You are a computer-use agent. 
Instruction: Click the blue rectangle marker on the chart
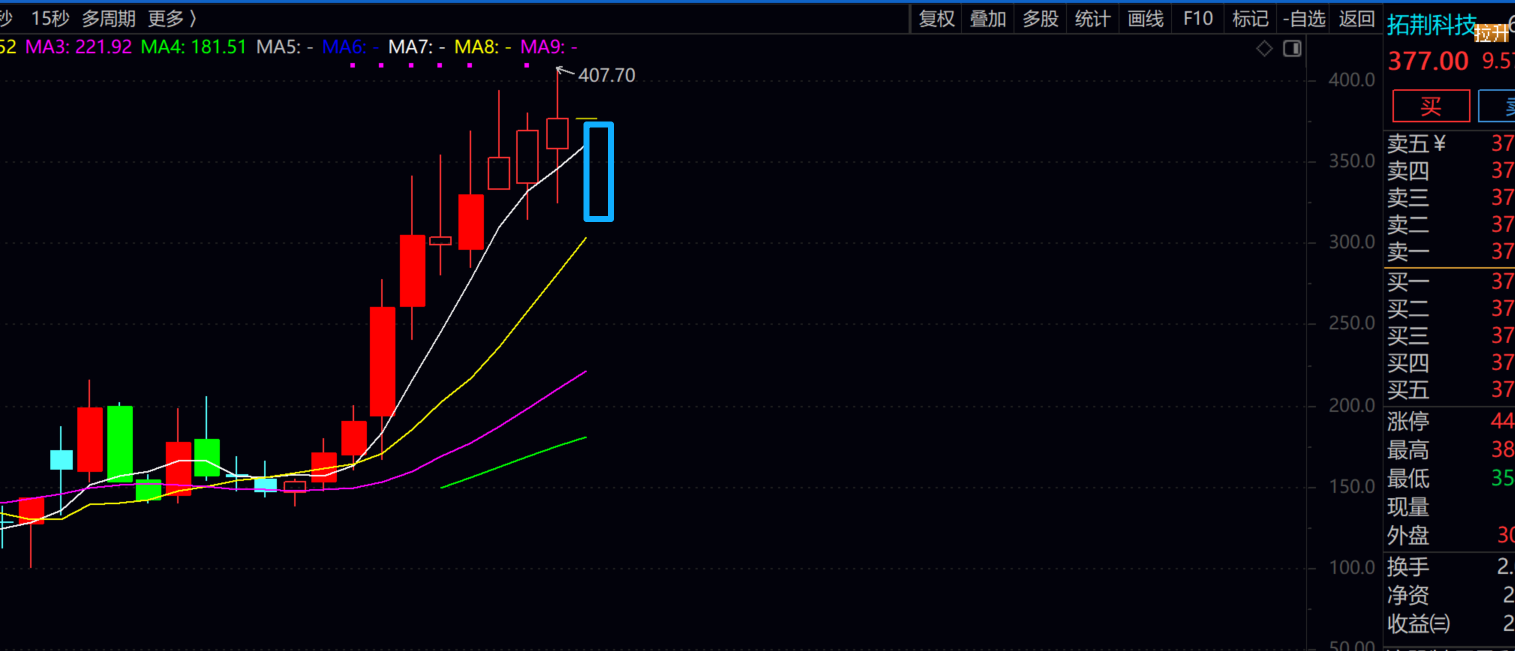pyautogui.click(x=598, y=171)
